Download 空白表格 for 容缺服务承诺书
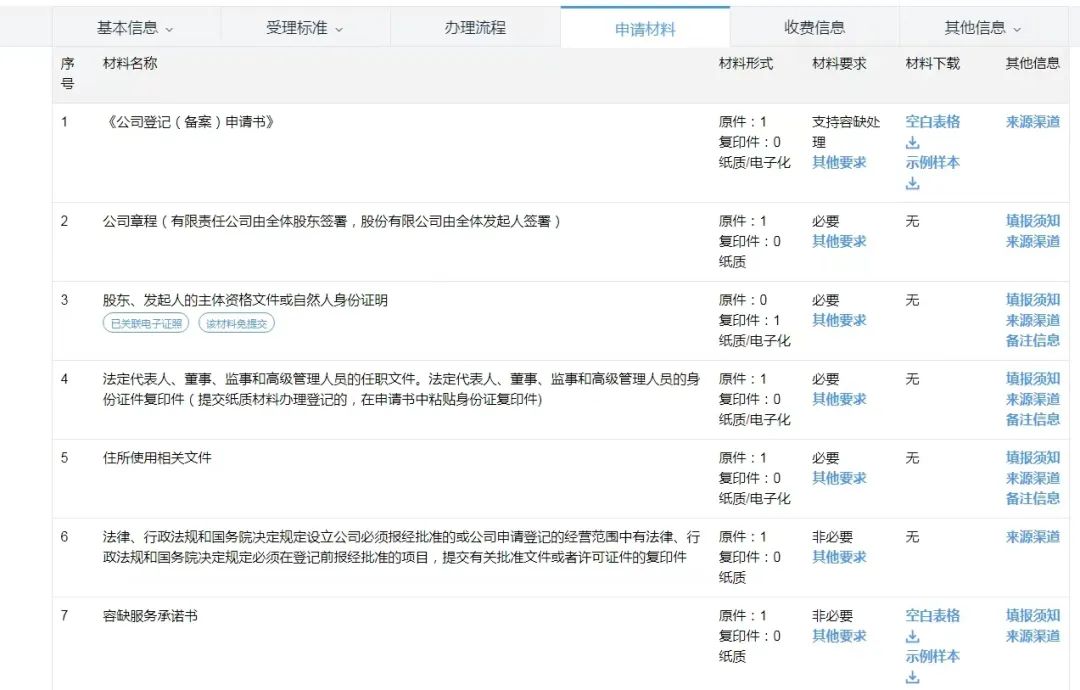 click(x=913, y=636)
